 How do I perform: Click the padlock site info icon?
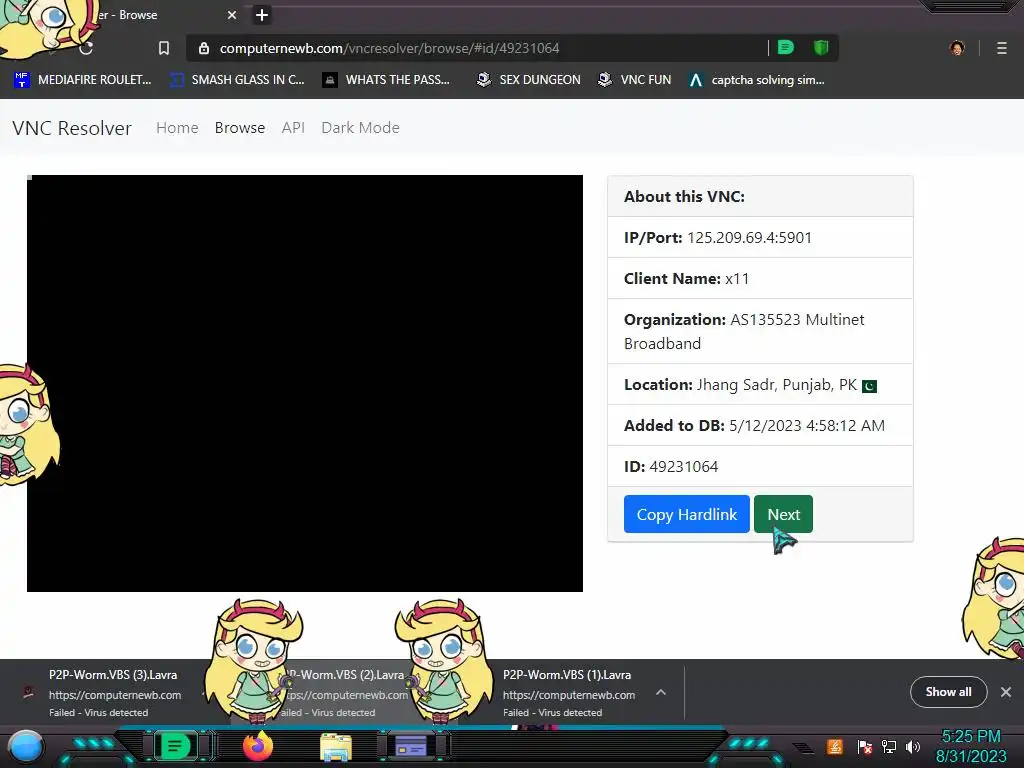(204, 48)
